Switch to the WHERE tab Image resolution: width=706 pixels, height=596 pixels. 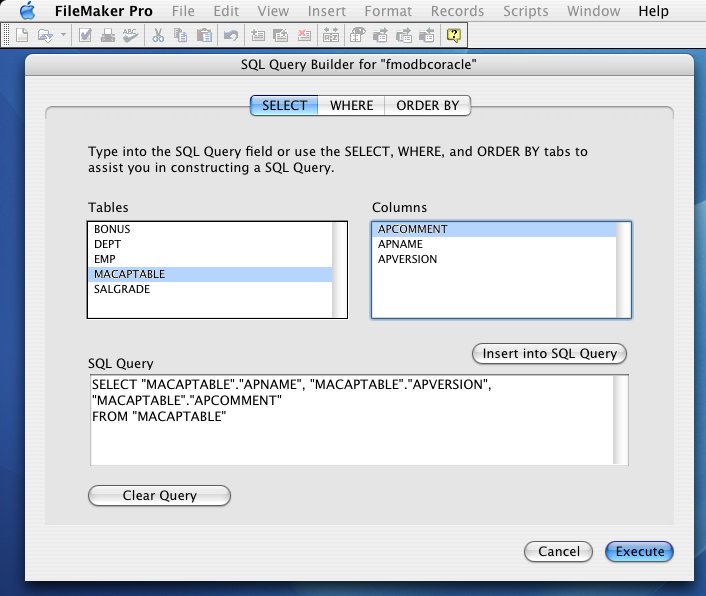point(351,105)
